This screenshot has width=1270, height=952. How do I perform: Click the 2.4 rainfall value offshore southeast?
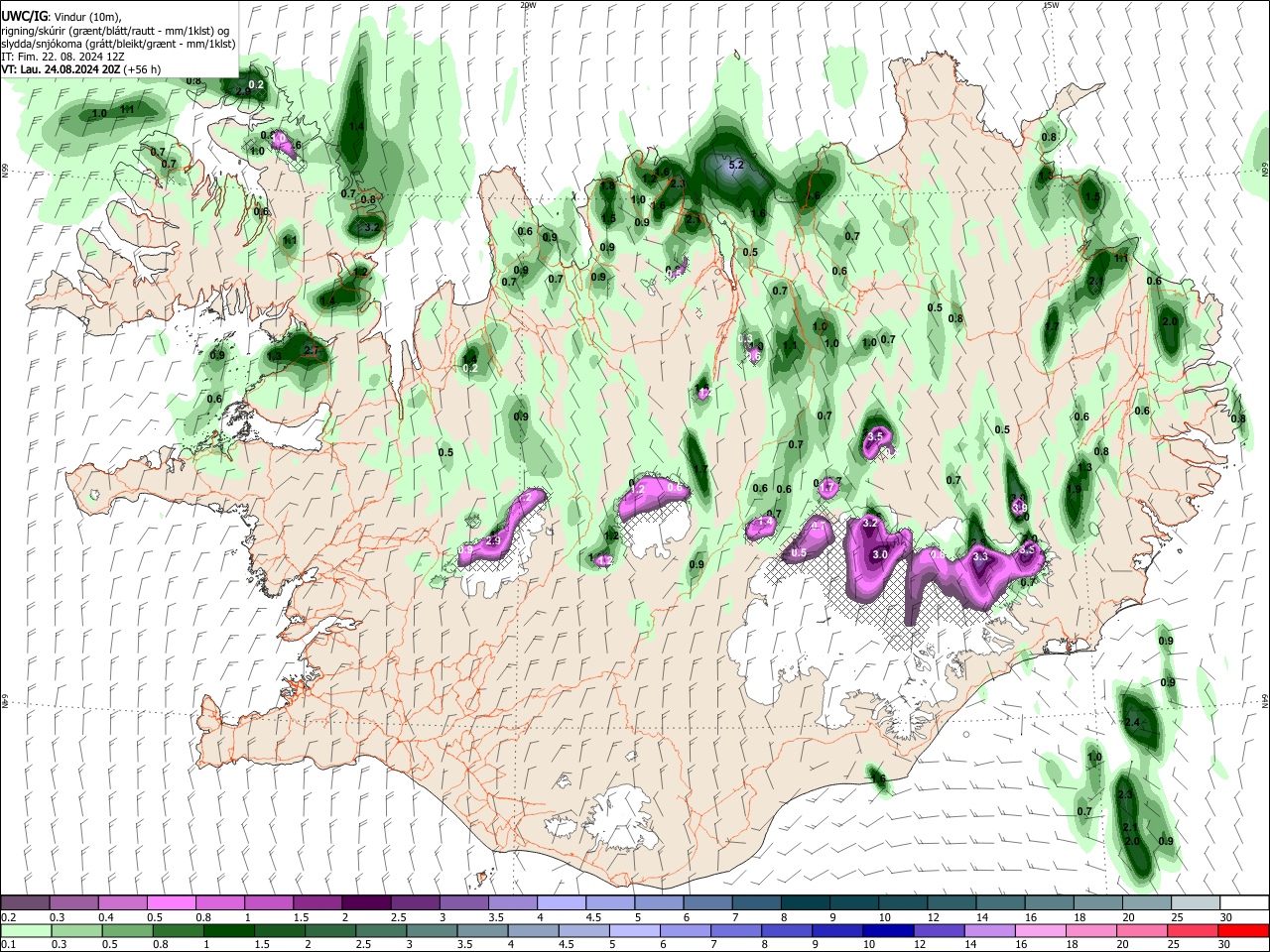[x=1133, y=722]
